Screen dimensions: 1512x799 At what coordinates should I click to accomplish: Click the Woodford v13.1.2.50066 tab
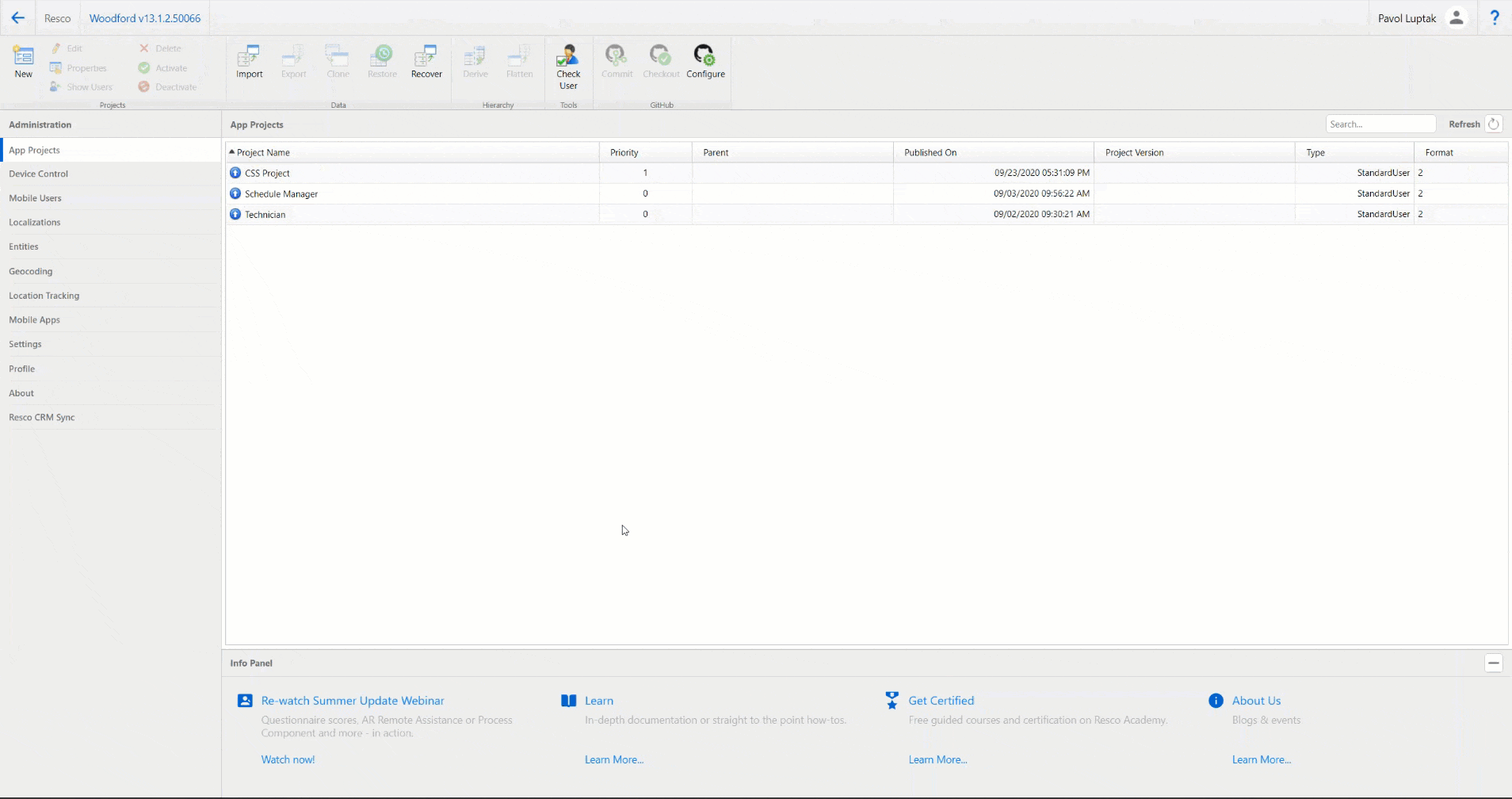pyautogui.click(x=145, y=18)
